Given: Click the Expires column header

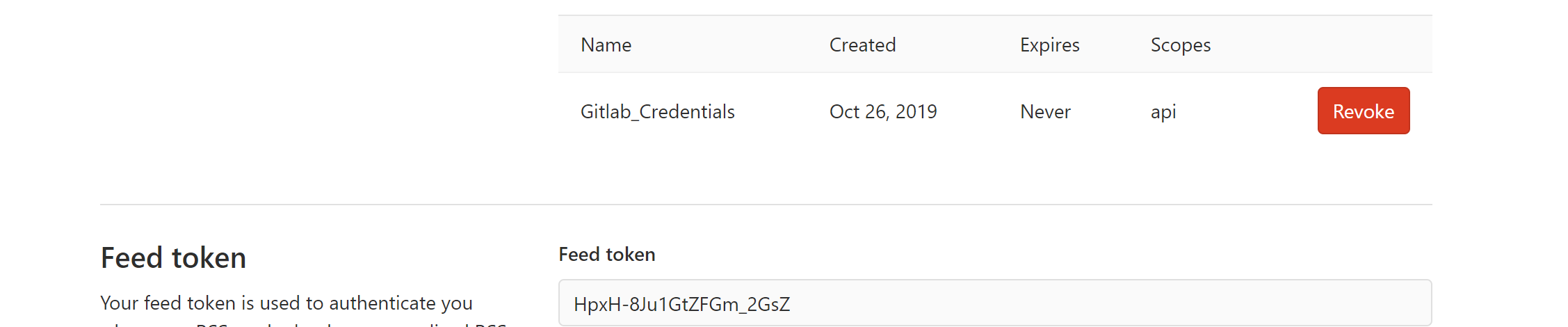Looking at the screenshot, I should pos(1049,45).
